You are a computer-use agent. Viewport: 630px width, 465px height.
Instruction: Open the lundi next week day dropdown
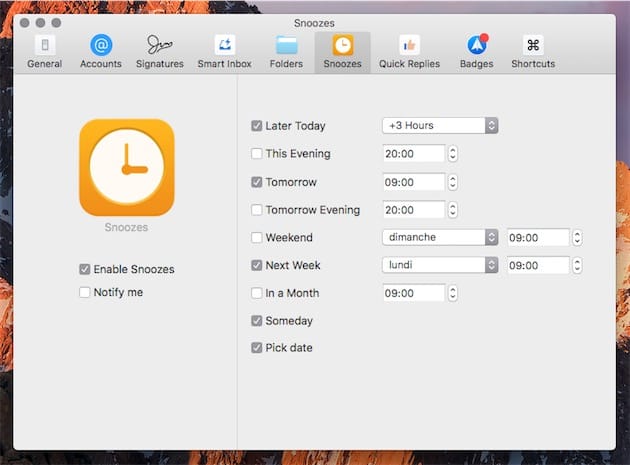(440, 265)
